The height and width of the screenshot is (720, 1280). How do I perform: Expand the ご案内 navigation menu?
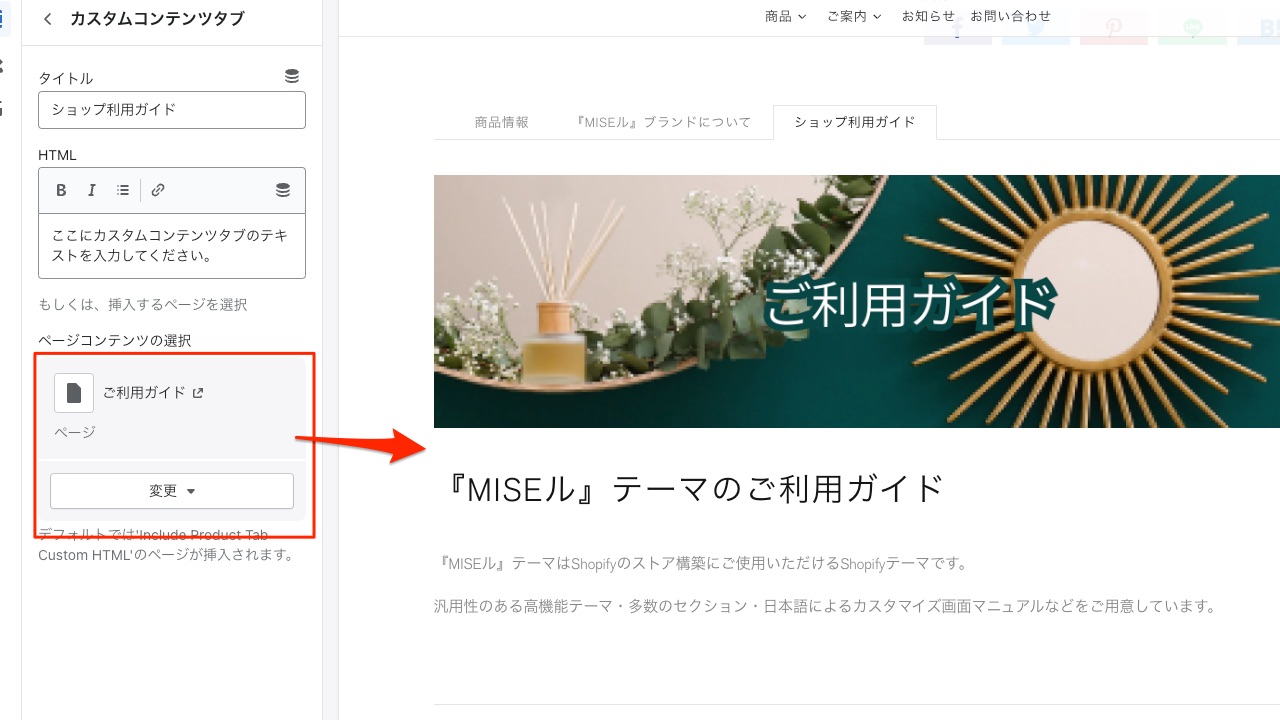[854, 16]
